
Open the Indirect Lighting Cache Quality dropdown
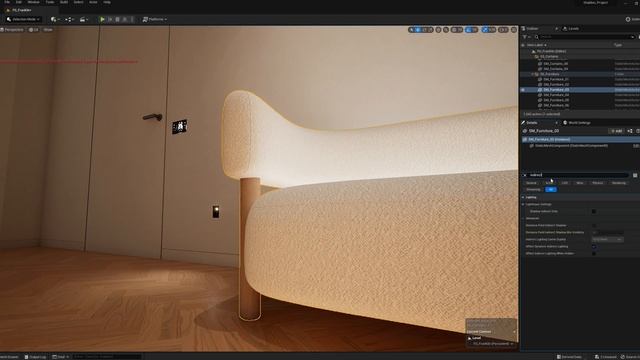click(607, 239)
